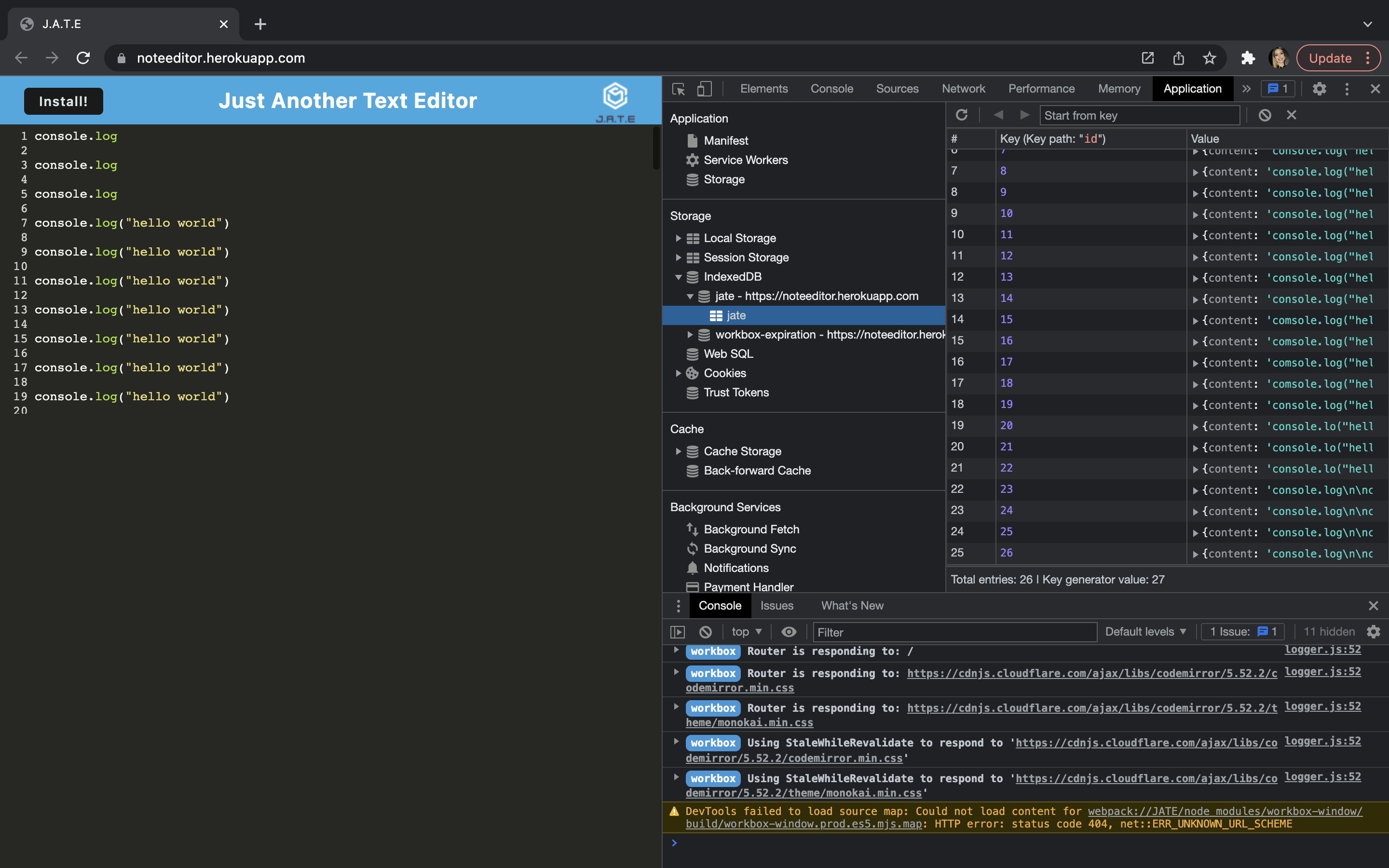Switch to What's New drawer tab
The height and width of the screenshot is (868, 1389).
click(x=852, y=606)
